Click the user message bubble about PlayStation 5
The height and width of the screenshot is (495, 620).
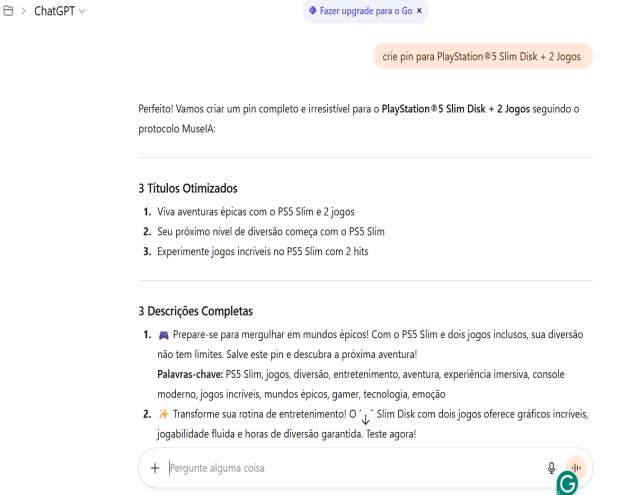pyautogui.click(x=482, y=57)
